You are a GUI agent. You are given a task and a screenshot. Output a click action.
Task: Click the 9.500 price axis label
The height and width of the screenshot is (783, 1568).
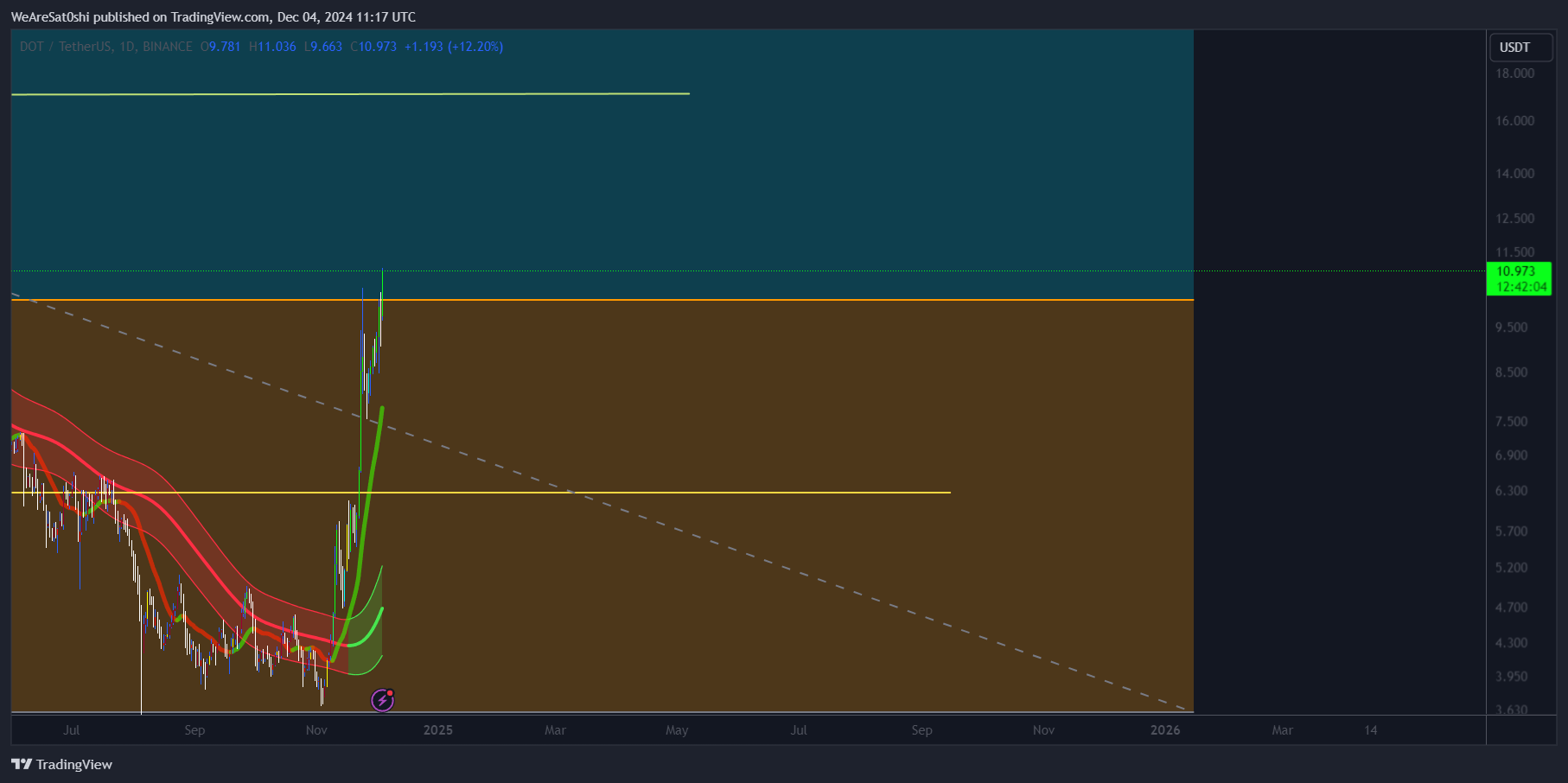1512,328
